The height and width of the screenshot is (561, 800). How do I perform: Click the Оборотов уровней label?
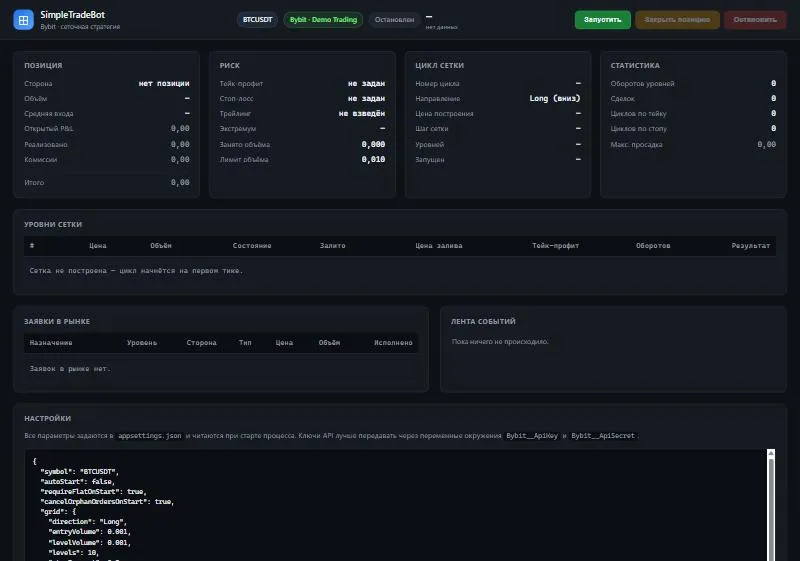point(642,83)
